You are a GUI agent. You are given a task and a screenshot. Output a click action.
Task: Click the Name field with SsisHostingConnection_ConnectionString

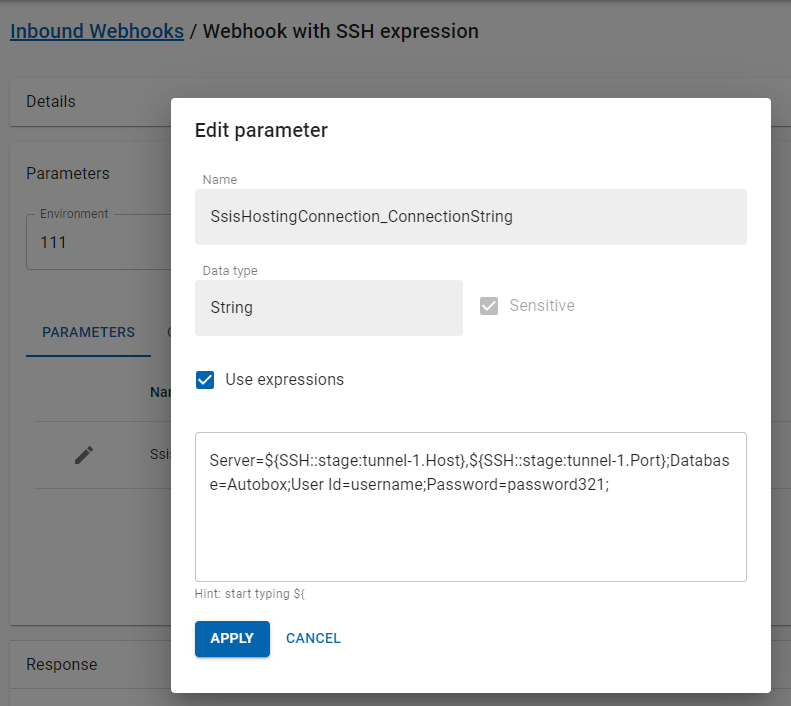coord(470,217)
